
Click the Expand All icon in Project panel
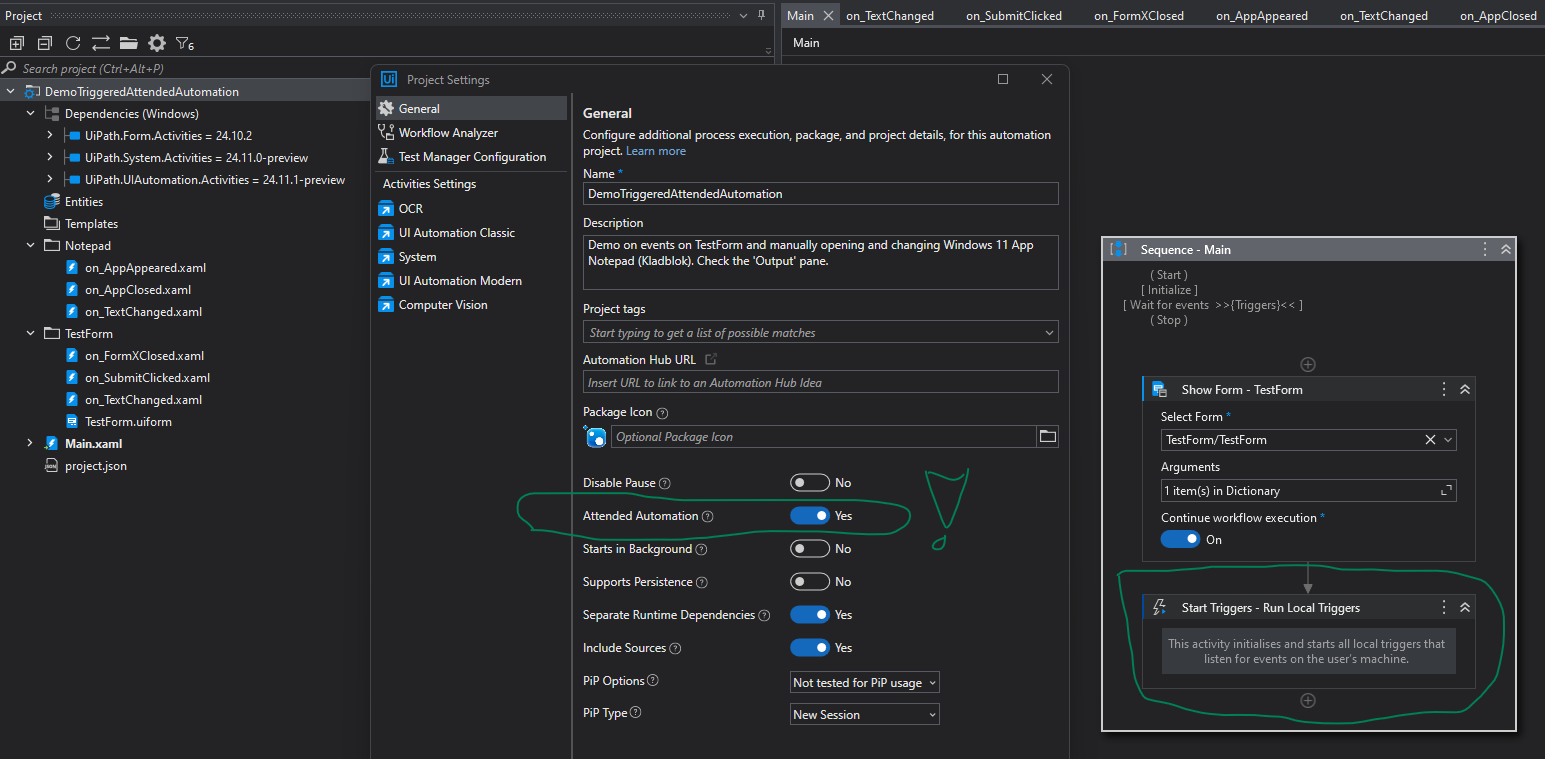17,43
